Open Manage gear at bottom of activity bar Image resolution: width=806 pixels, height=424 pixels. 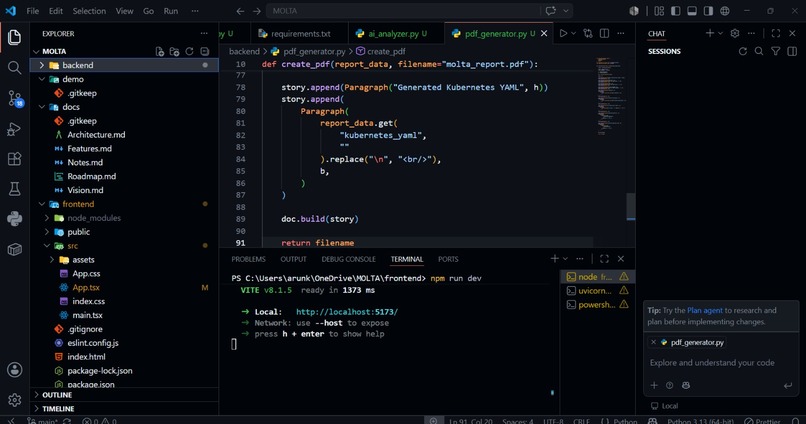pos(14,399)
